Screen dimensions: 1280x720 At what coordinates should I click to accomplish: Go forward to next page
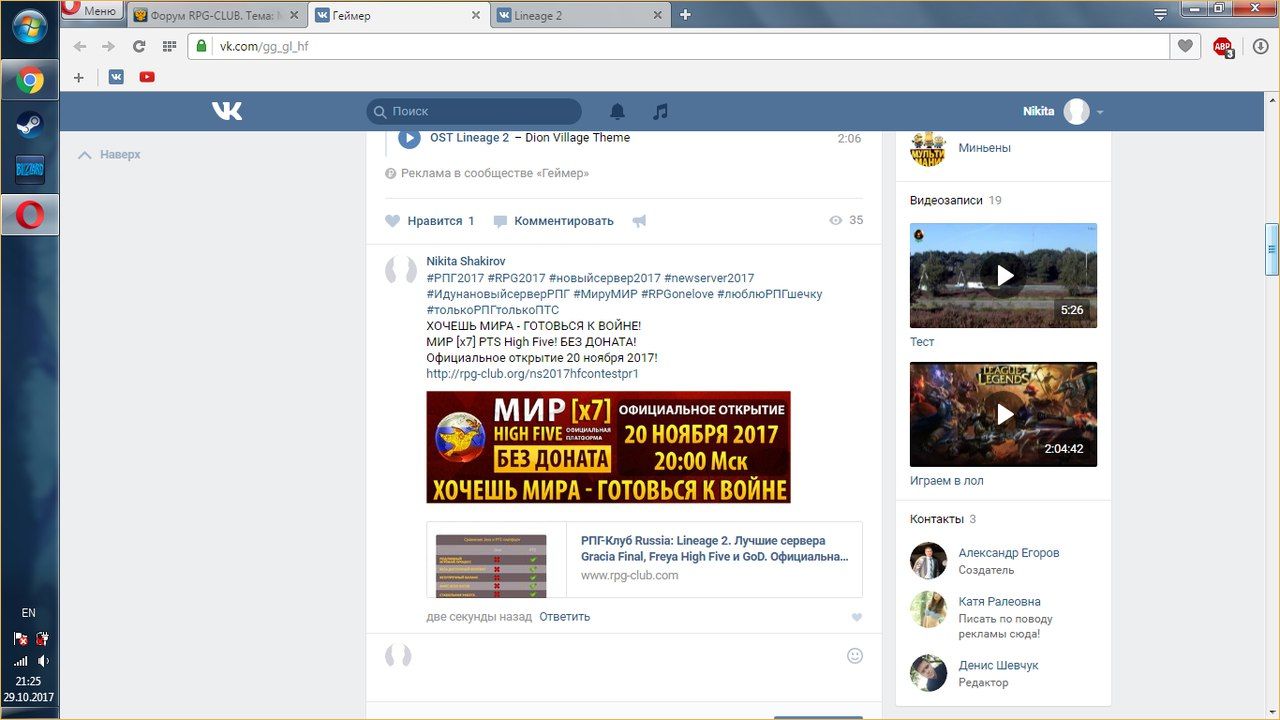108,46
